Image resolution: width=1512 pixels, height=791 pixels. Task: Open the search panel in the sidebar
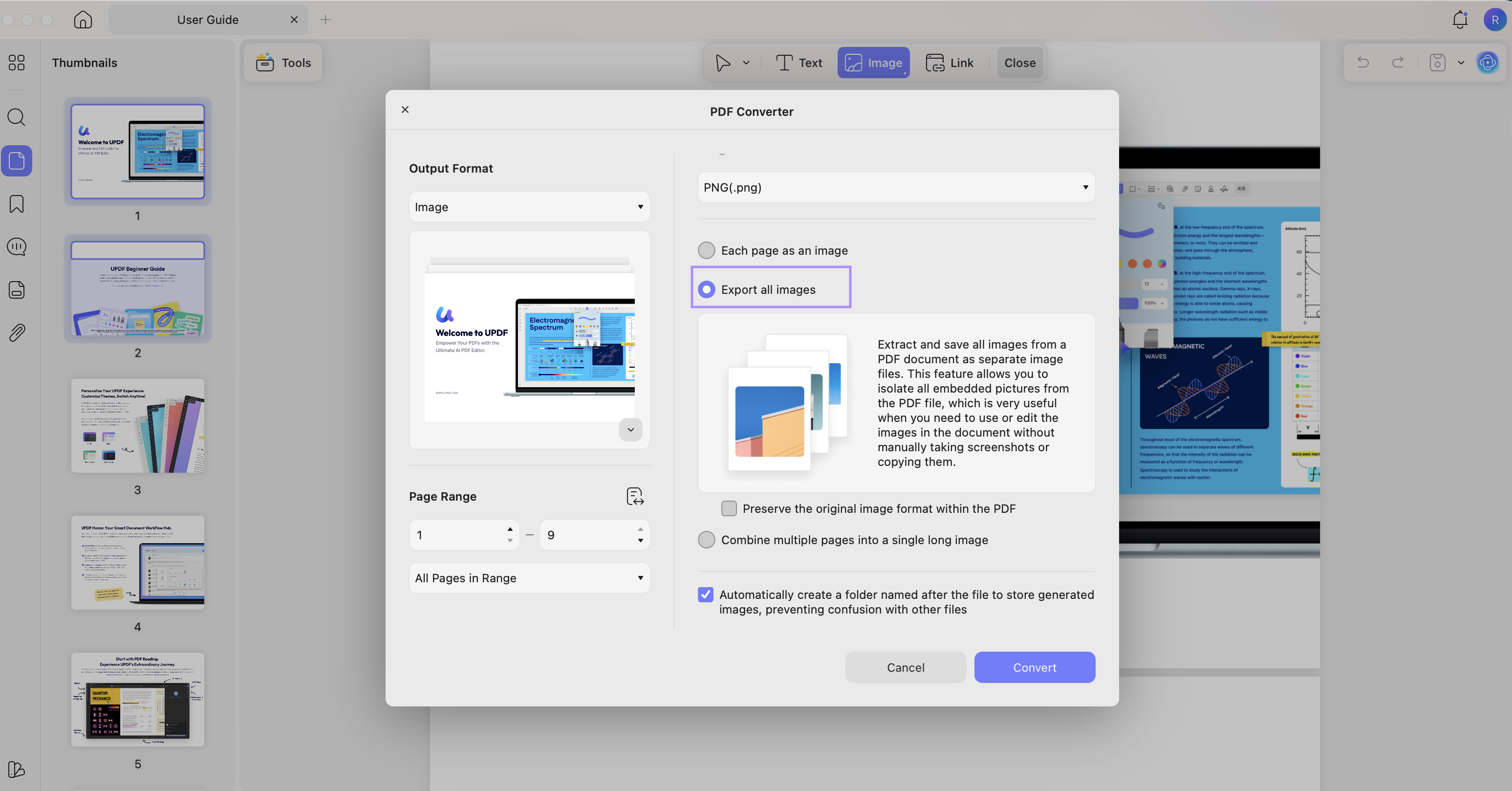pos(16,117)
